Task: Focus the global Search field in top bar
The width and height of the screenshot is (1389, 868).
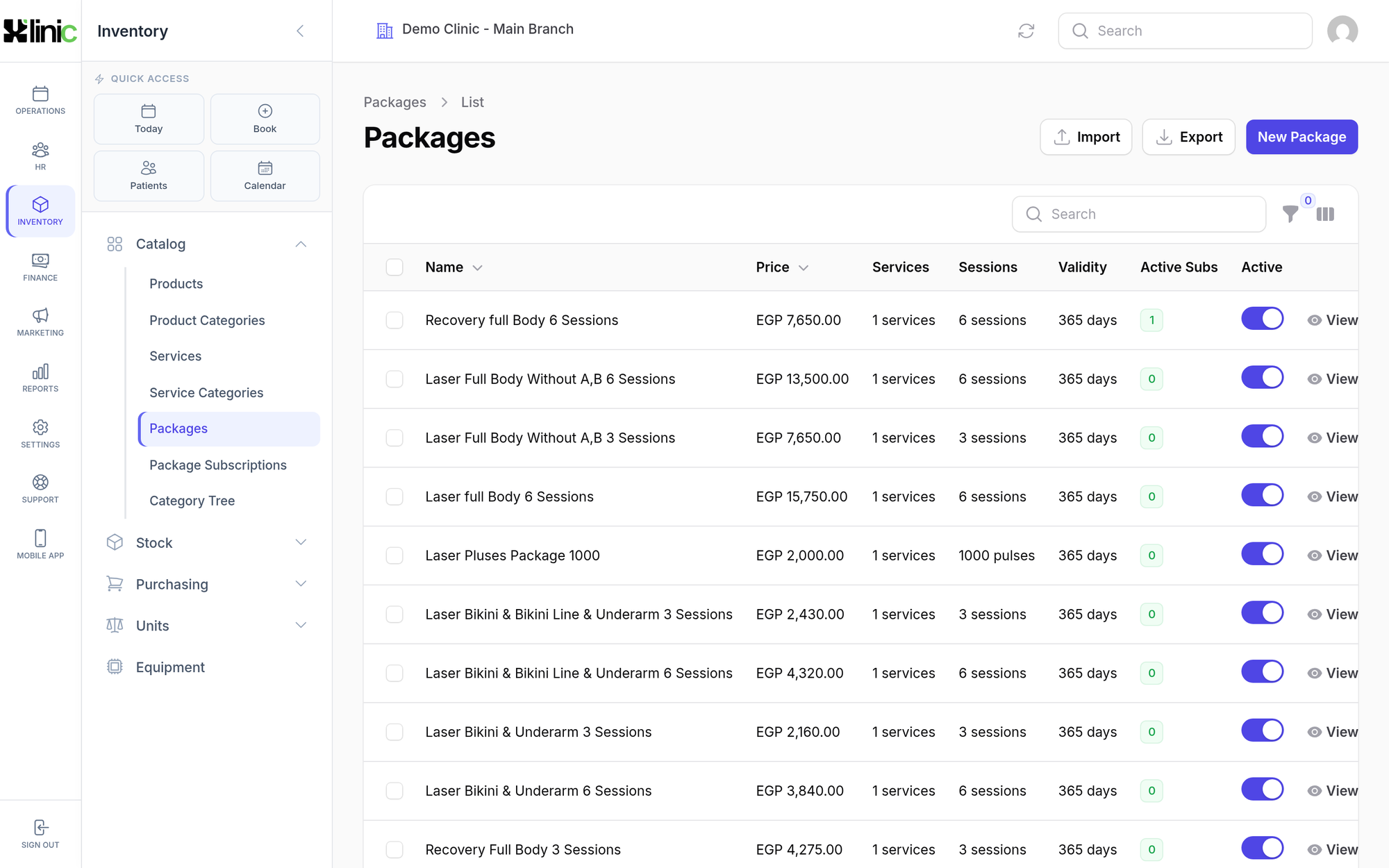Action: [1185, 31]
